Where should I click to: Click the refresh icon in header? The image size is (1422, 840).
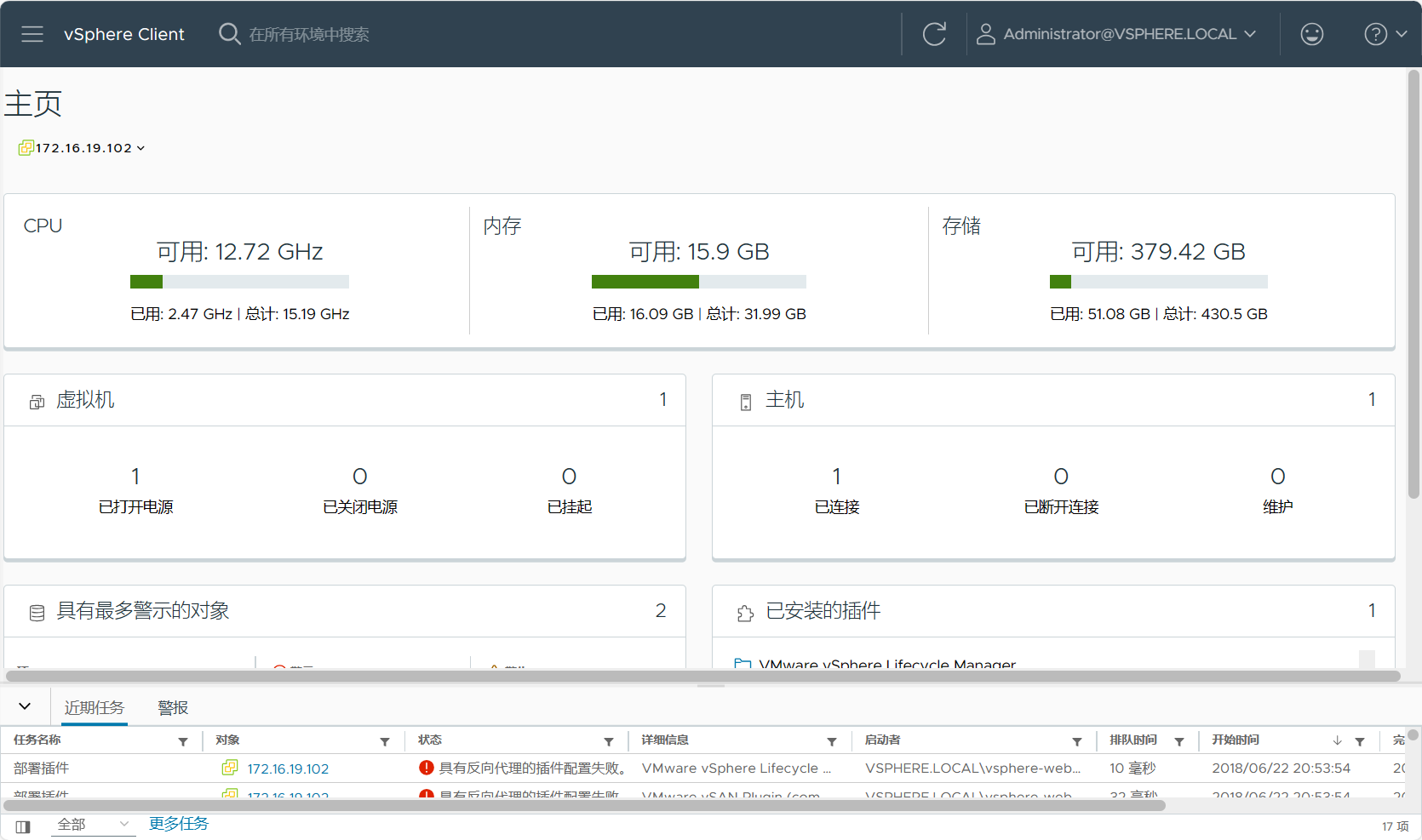point(934,34)
